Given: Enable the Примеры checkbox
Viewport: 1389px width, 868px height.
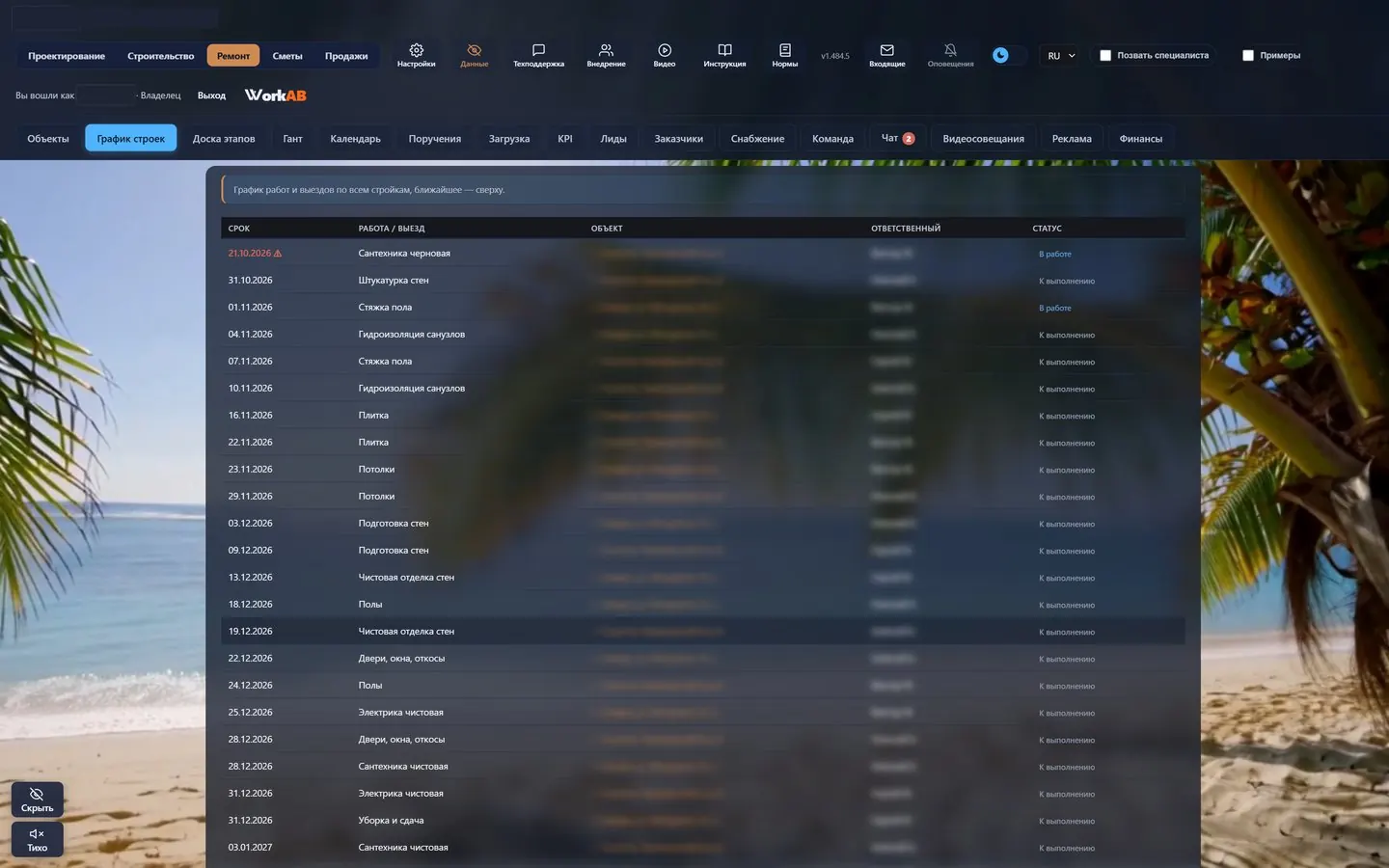Looking at the screenshot, I should point(1248,56).
